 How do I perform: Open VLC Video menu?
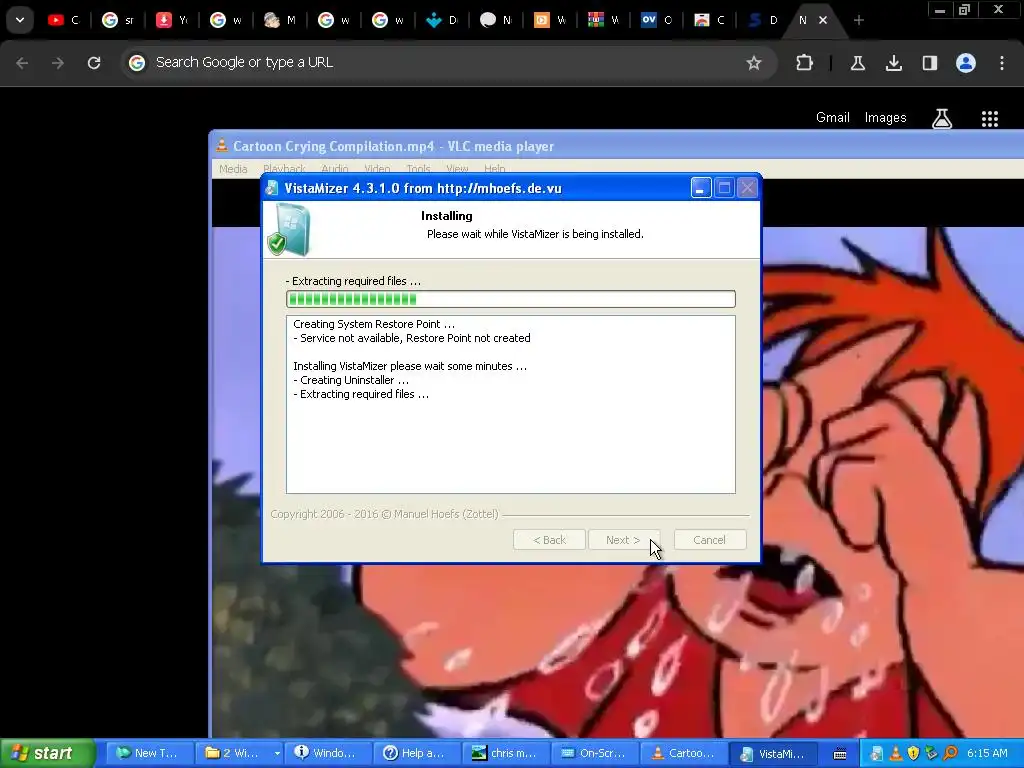point(377,168)
